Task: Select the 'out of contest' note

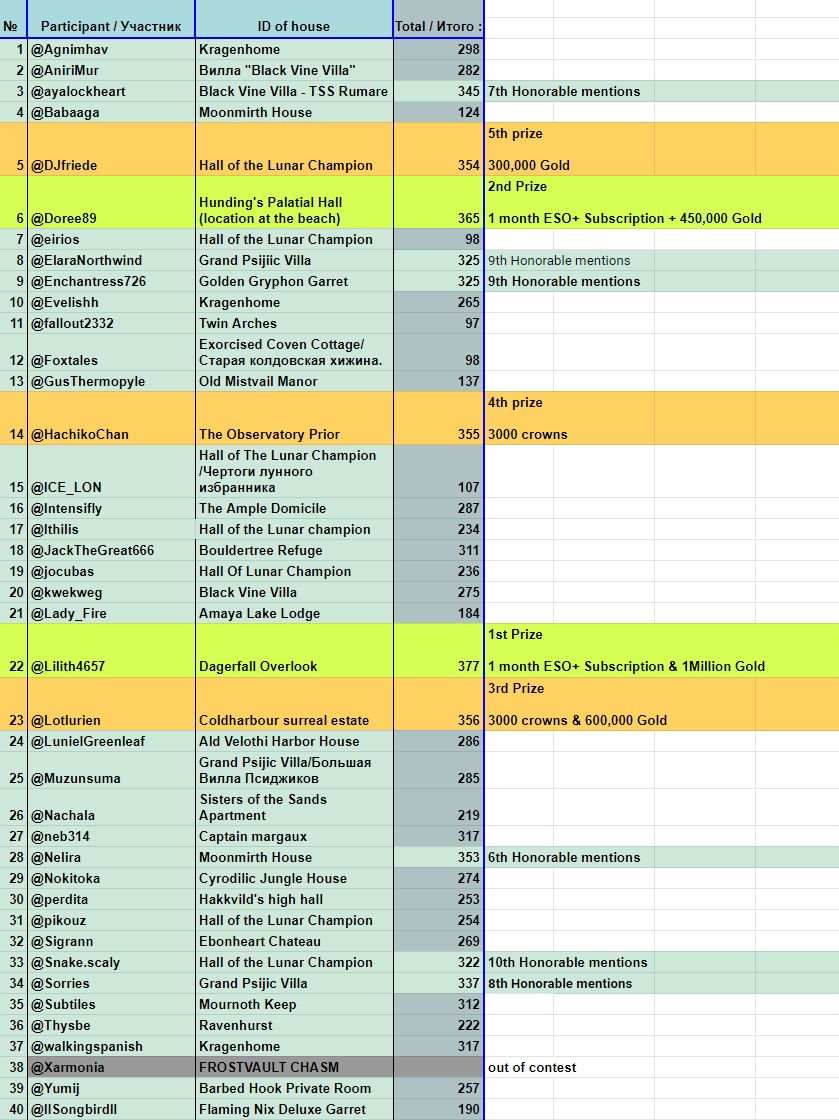Action: pyautogui.click(x=532, y=1067)
